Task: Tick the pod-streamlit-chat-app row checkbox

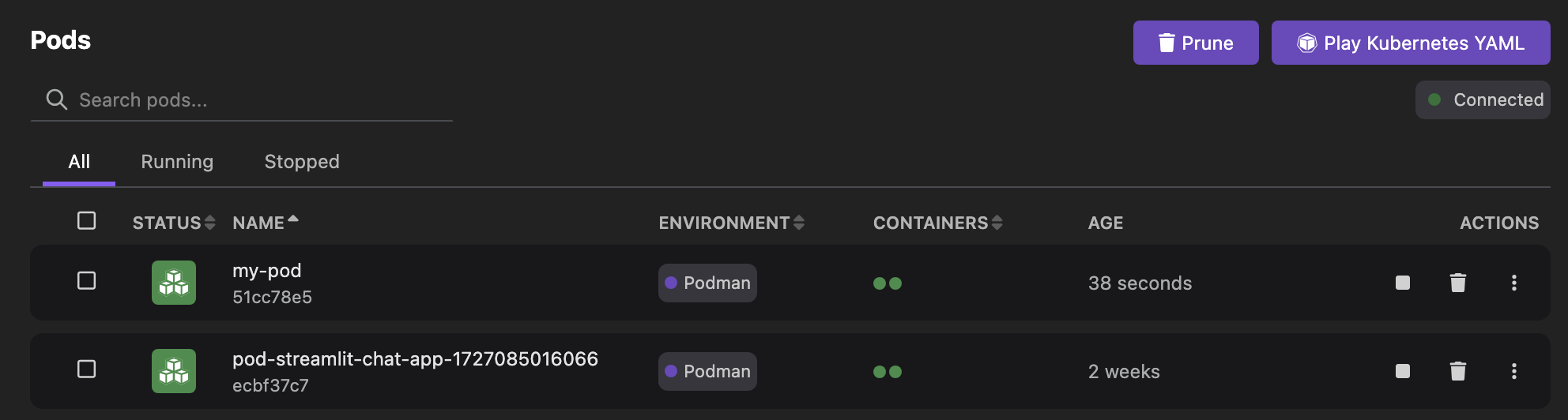Action: click(87, 369)
